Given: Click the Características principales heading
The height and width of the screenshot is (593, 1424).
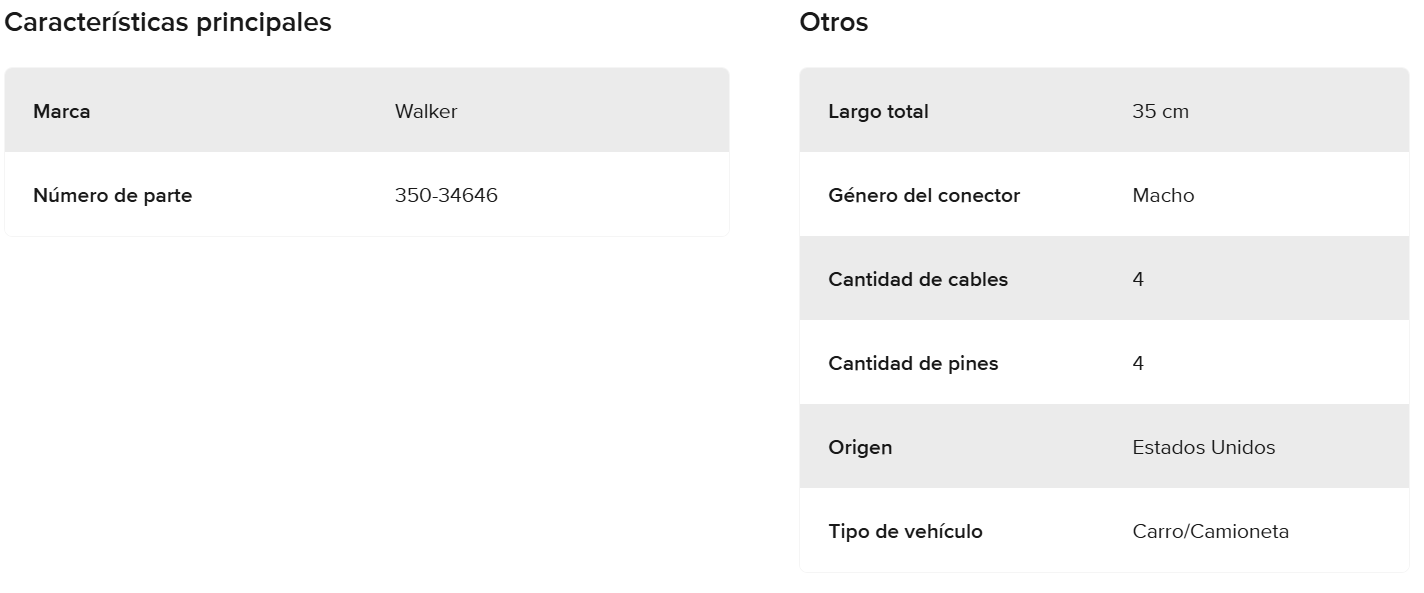Looking at the screenshot, I should (x=168, y=23).
